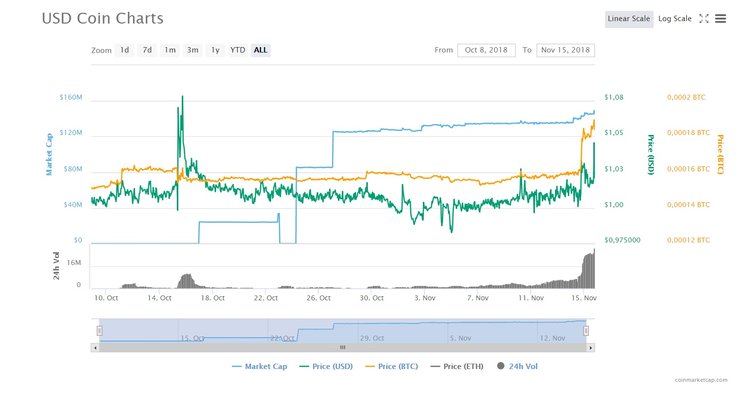Open the chart hamburger menu icon

[x=720, y=19]
